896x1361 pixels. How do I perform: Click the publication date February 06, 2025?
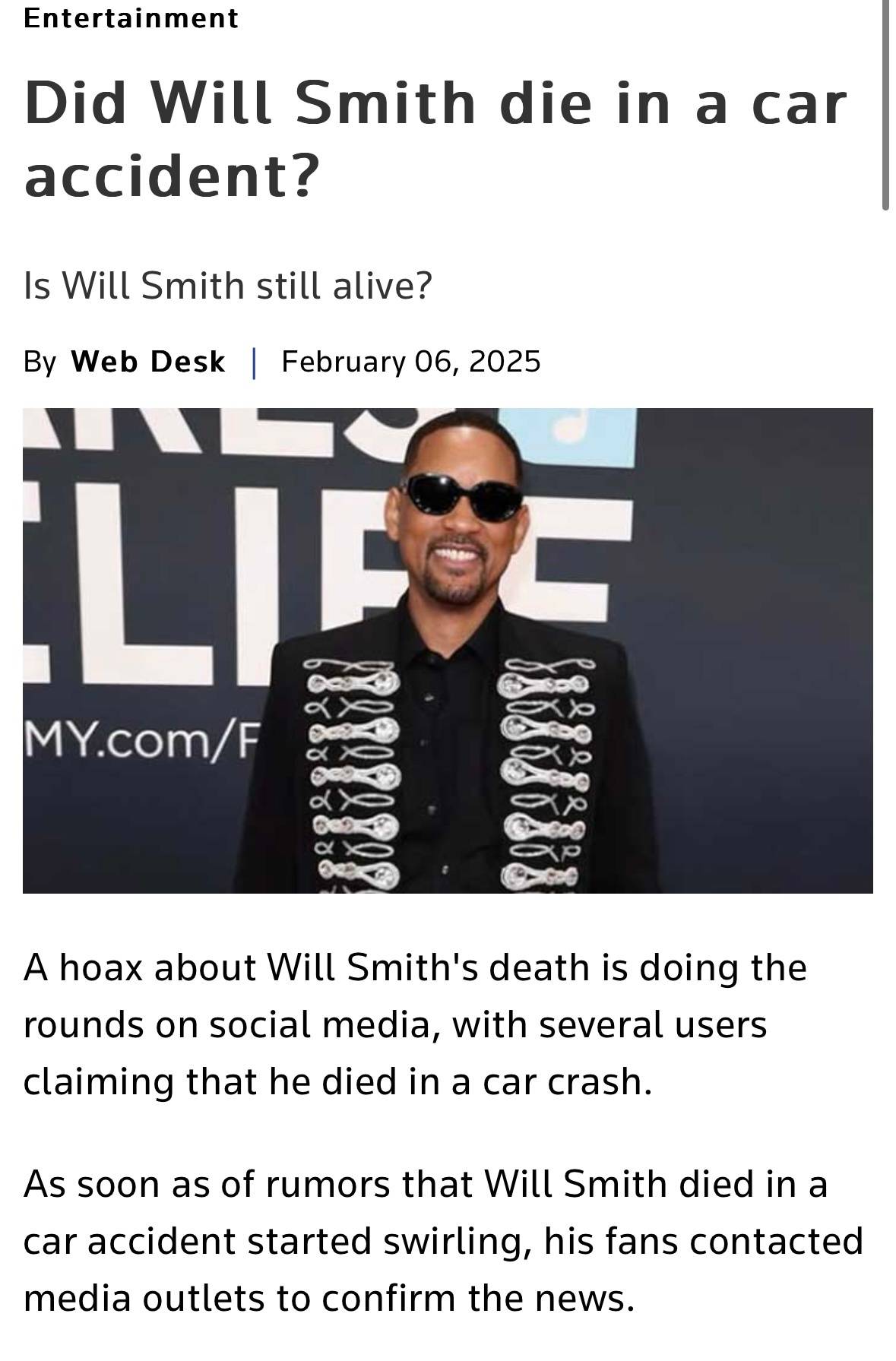point(410,362)
